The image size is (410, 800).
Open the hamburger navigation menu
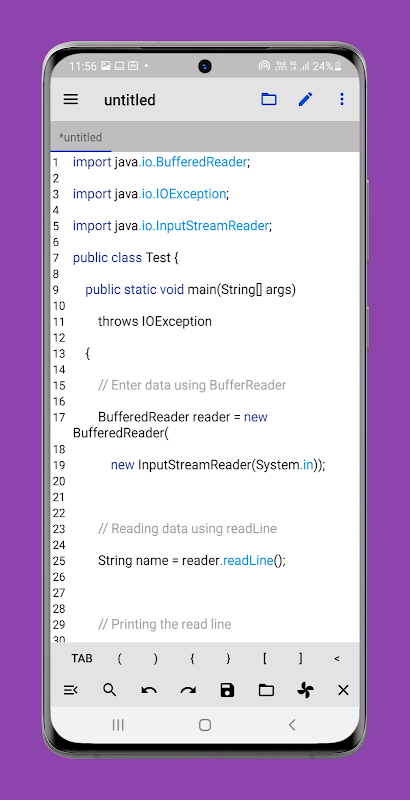[x=71, y=99]
